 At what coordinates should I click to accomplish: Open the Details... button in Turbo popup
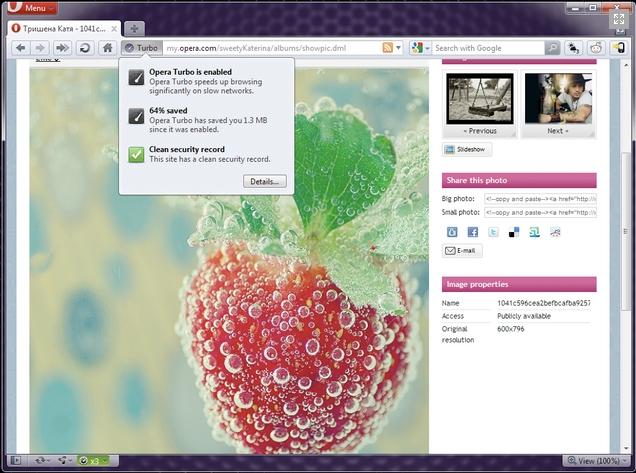265,181
